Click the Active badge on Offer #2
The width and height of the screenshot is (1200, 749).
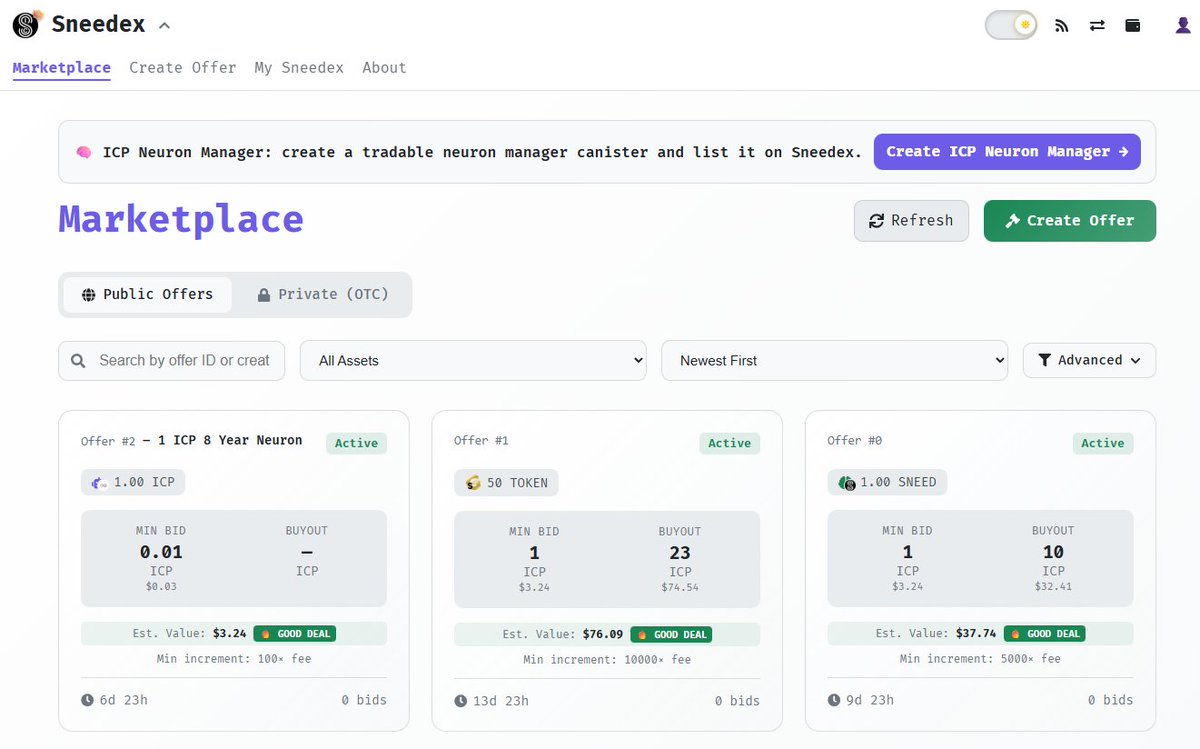pyautogui.click(x=356, y=443)
